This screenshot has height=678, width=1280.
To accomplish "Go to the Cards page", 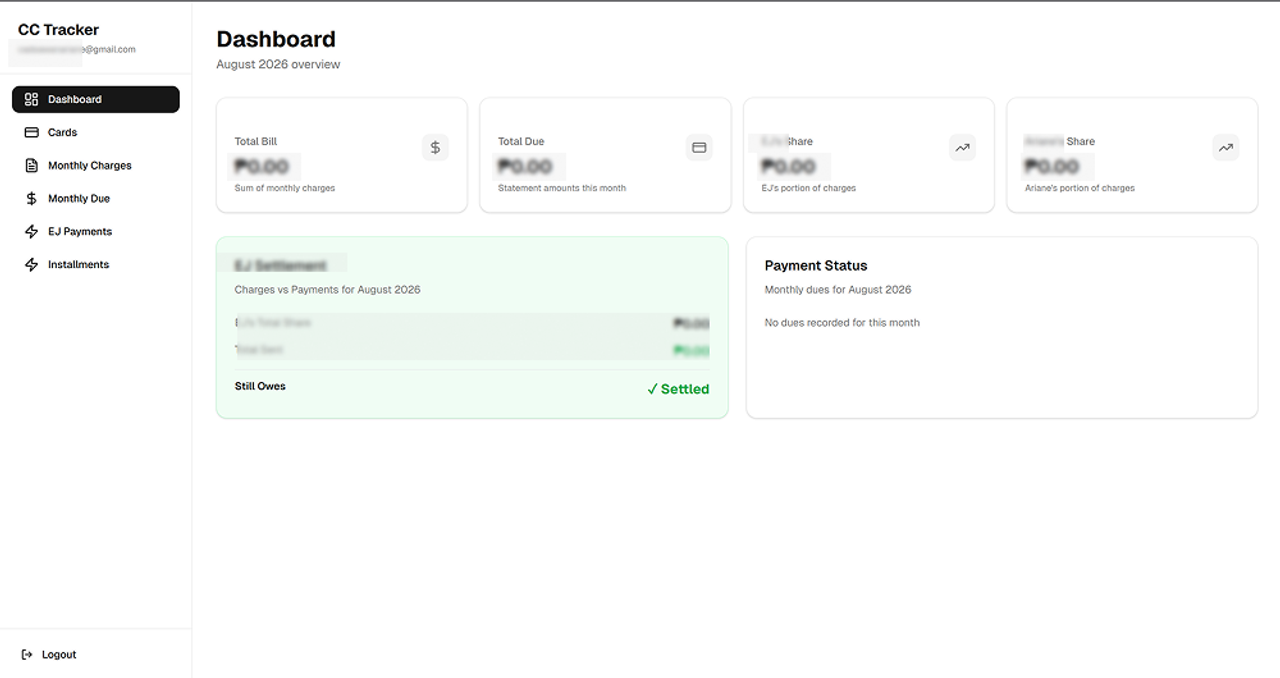I will click(96, 132).
